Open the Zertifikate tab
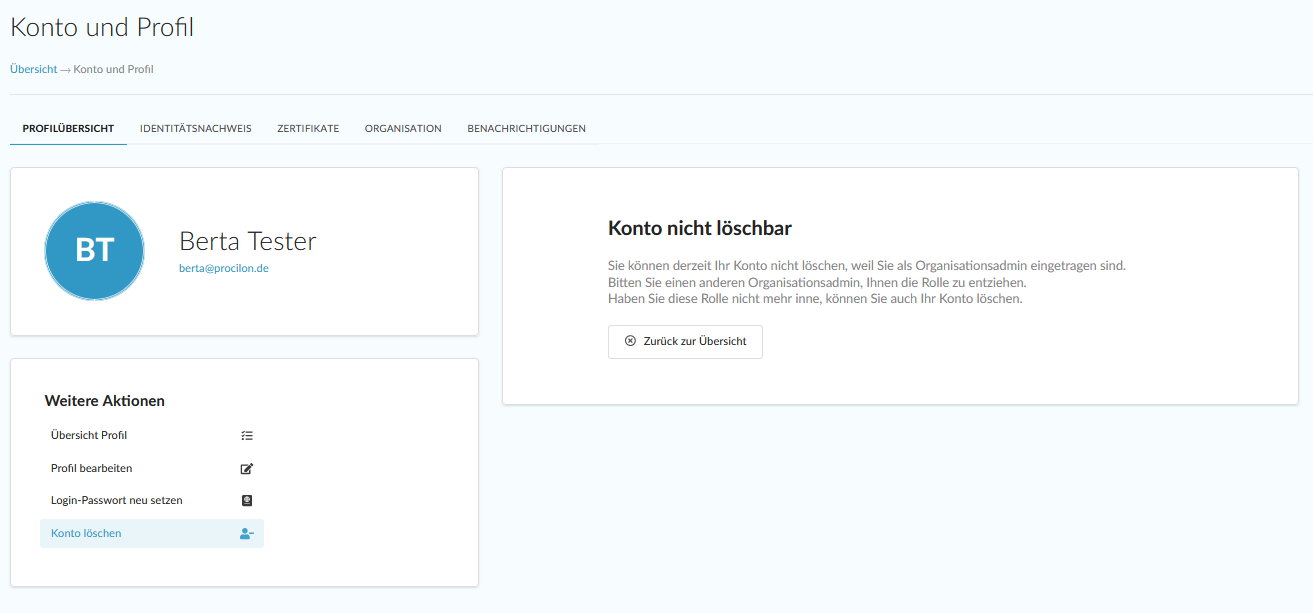 pos(308,129)
